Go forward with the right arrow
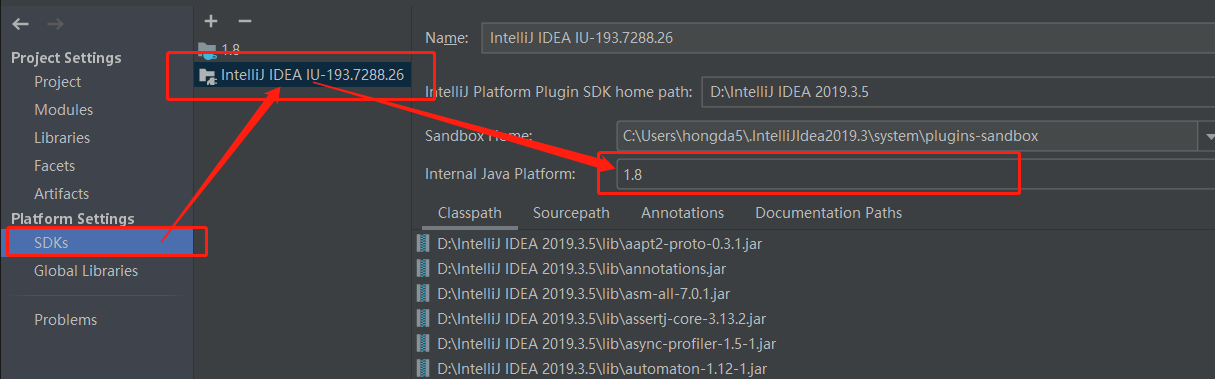This screenshot has height=379, width=1215. (x=56, y=23)
